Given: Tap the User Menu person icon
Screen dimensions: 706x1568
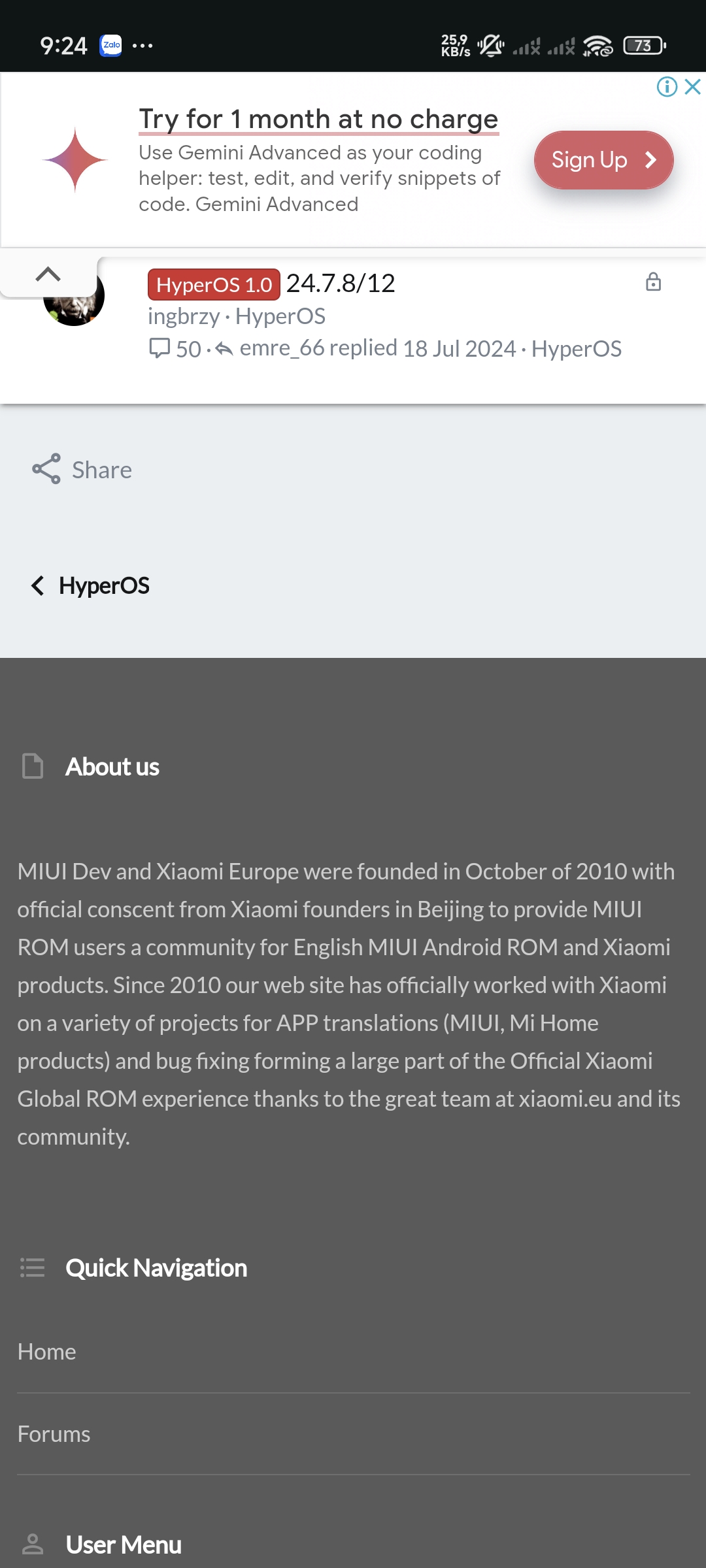Looking at the screenshot, I should tap(33, 1544).
